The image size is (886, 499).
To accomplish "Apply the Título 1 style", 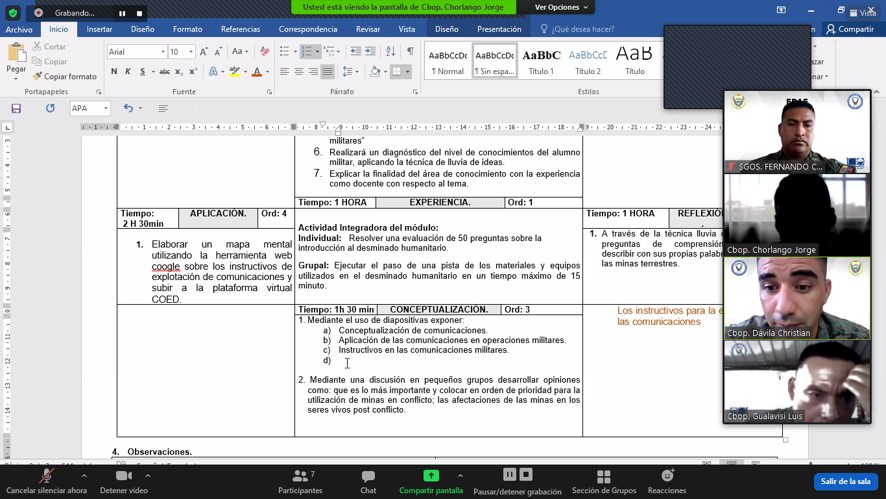I will coord(541,61).
